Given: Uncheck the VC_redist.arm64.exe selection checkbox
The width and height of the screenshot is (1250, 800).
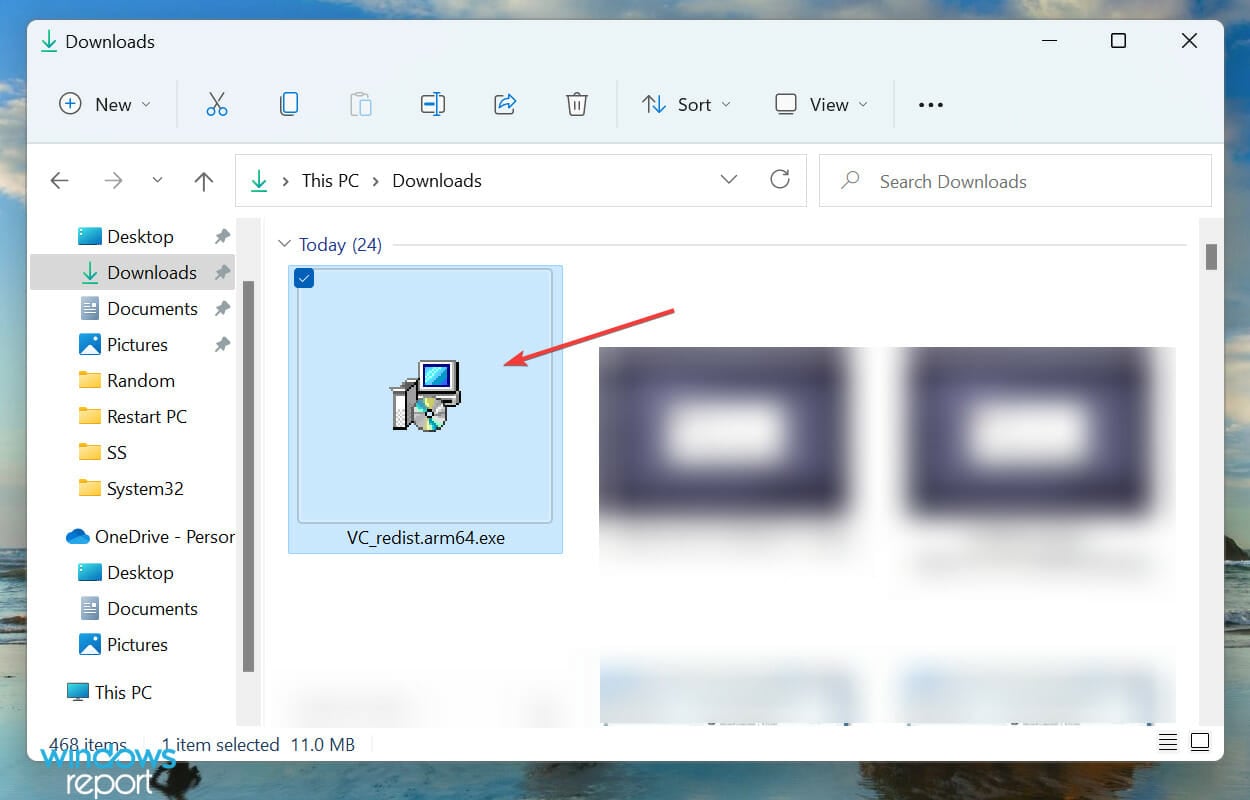Looking at the screenshot, I should (x=305, y=278).
